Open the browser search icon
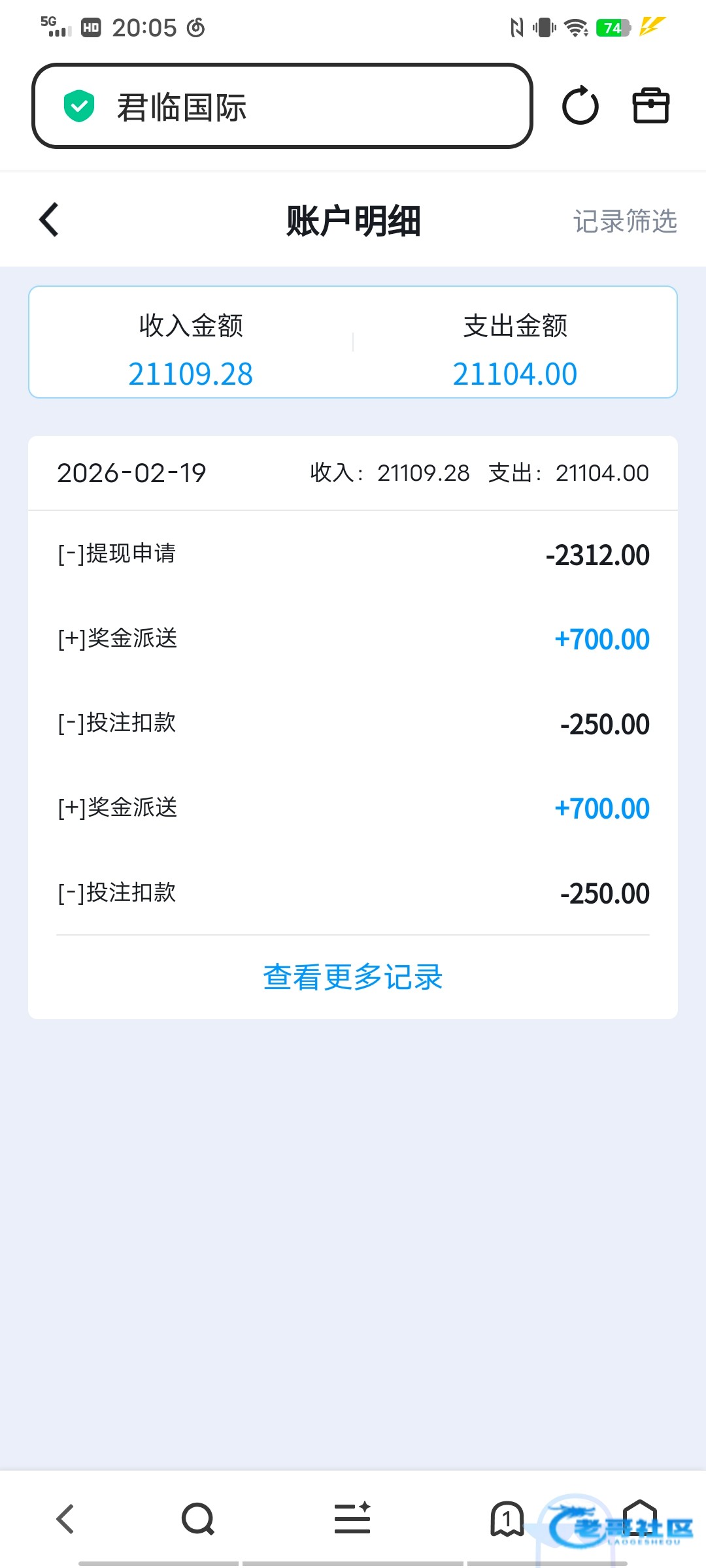This screenshot has width=706, height=1568. point(198,1518)
